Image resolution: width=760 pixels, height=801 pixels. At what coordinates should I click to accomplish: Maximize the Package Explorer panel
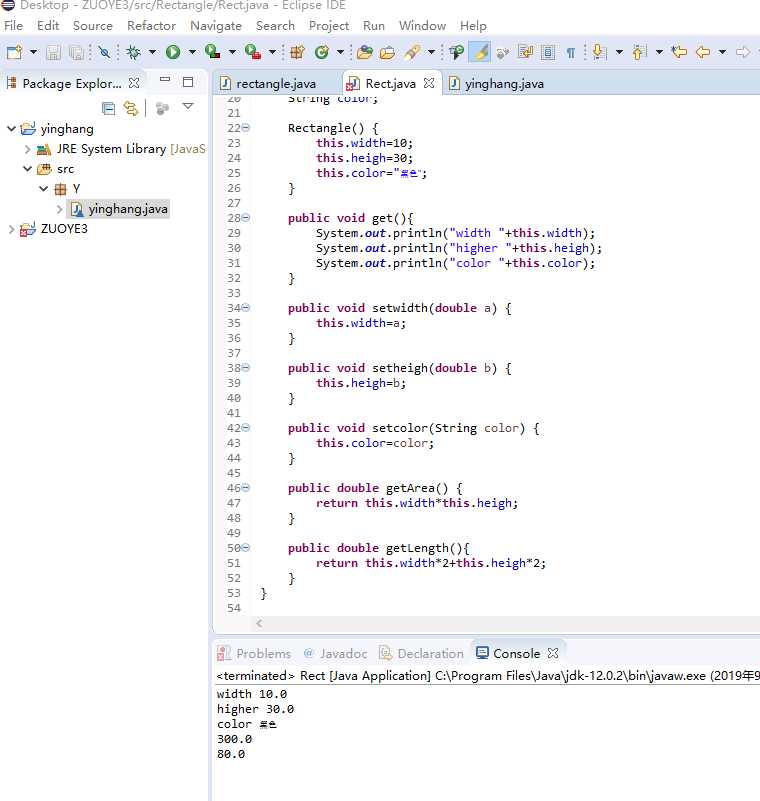pos(188,82)
